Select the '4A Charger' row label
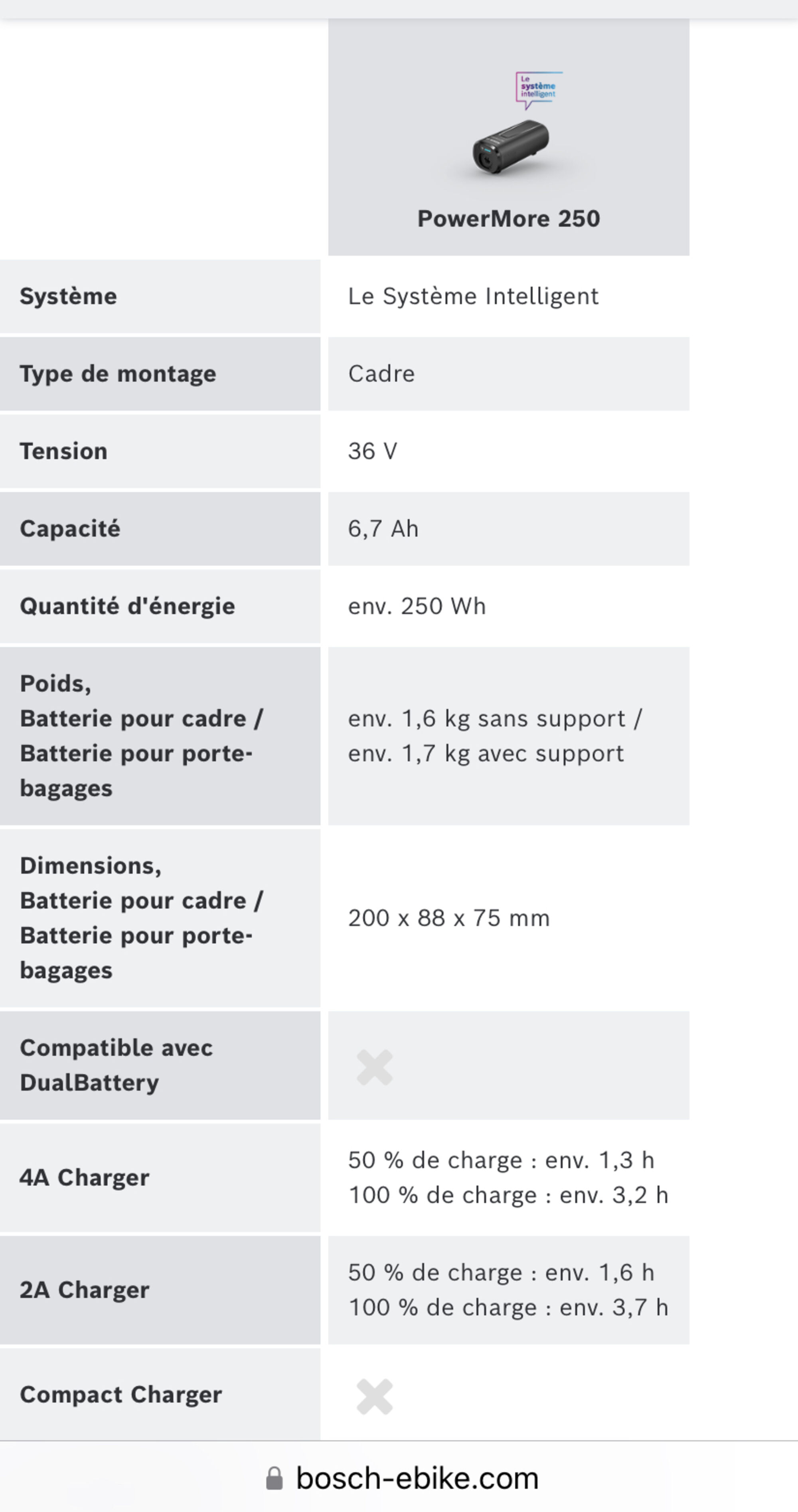The height and width of the screenshot is (1512, 798). pos(85,1178)
